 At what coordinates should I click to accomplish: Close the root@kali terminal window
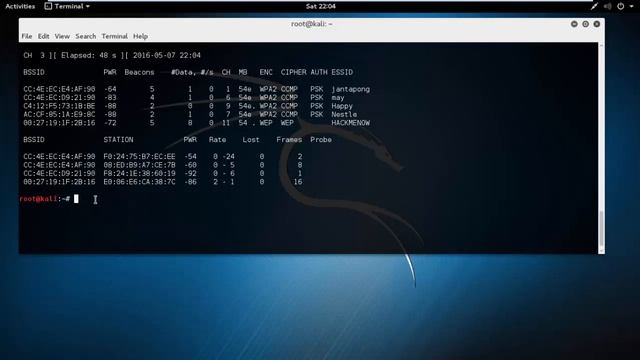tap(597, 24)
